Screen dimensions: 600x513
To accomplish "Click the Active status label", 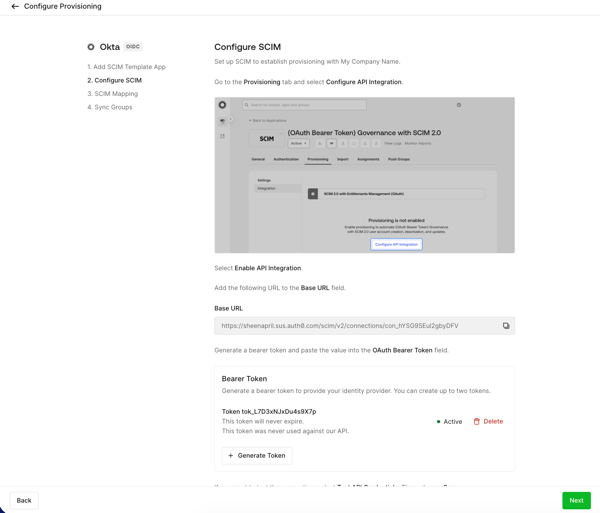I will pos(453,422).
